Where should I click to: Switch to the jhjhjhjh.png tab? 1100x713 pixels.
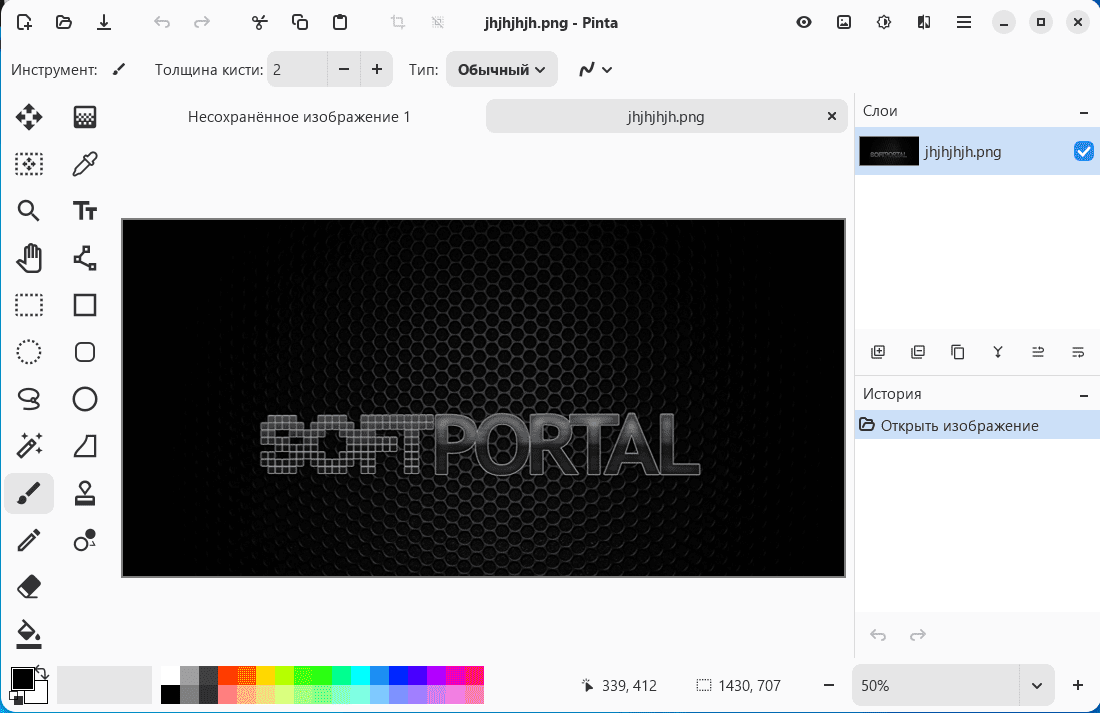pyautogui.click(x=666, y=116)
